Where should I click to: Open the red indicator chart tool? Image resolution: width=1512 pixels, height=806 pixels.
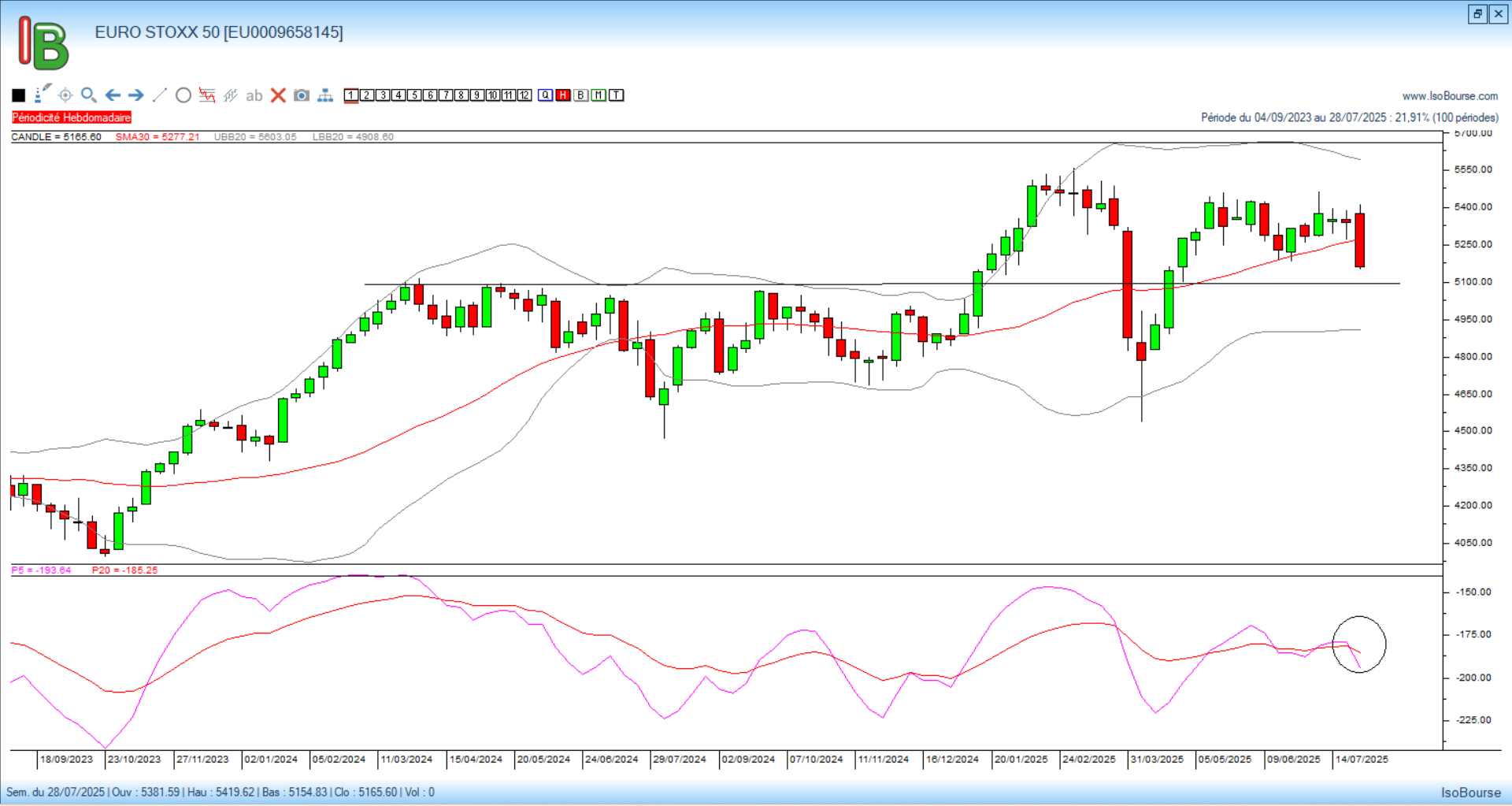[x=207, y=95]
